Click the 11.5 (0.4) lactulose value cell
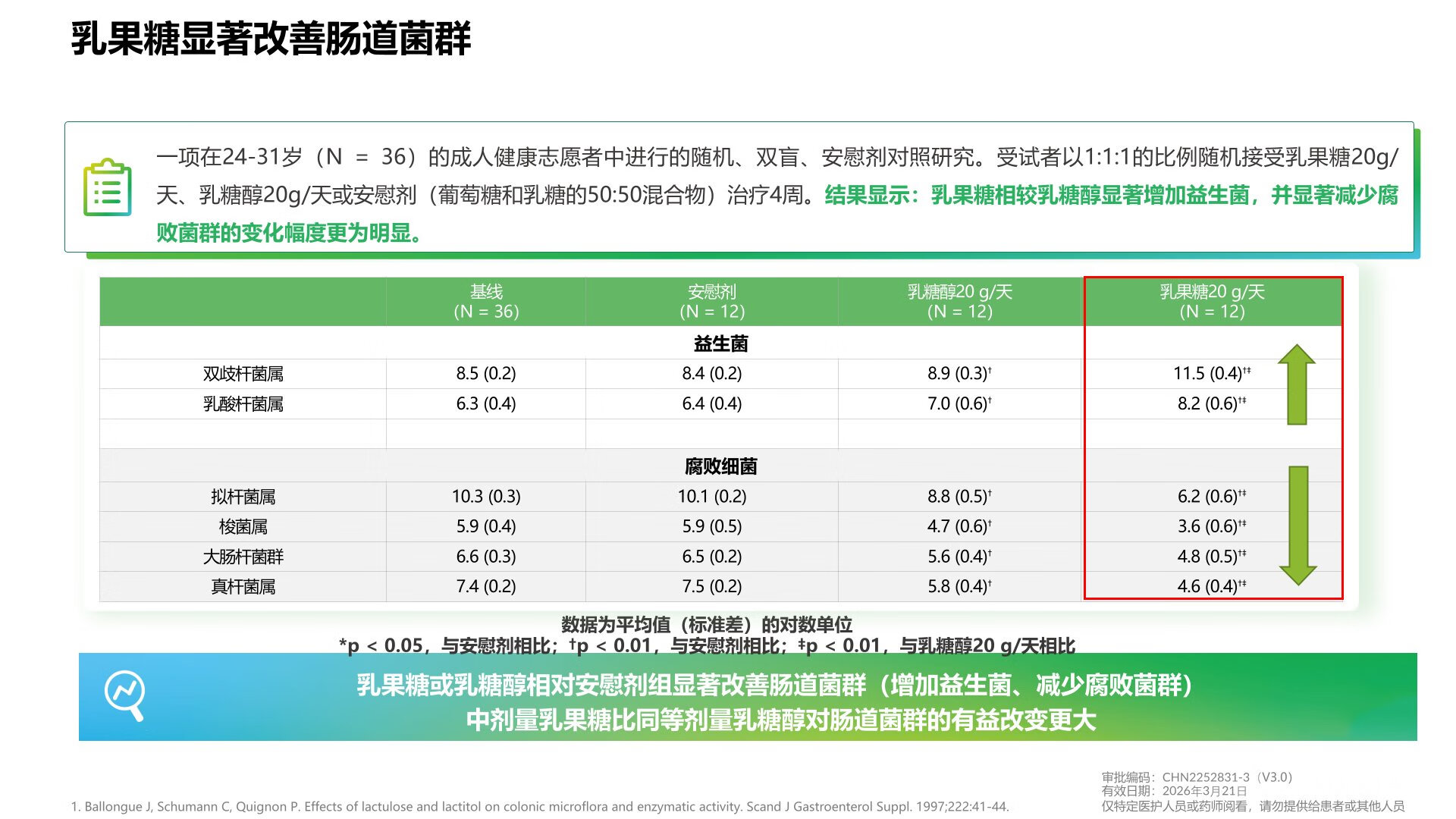Image resolution: width=1456 pixels, height=819 pixels. point(1211,373)
